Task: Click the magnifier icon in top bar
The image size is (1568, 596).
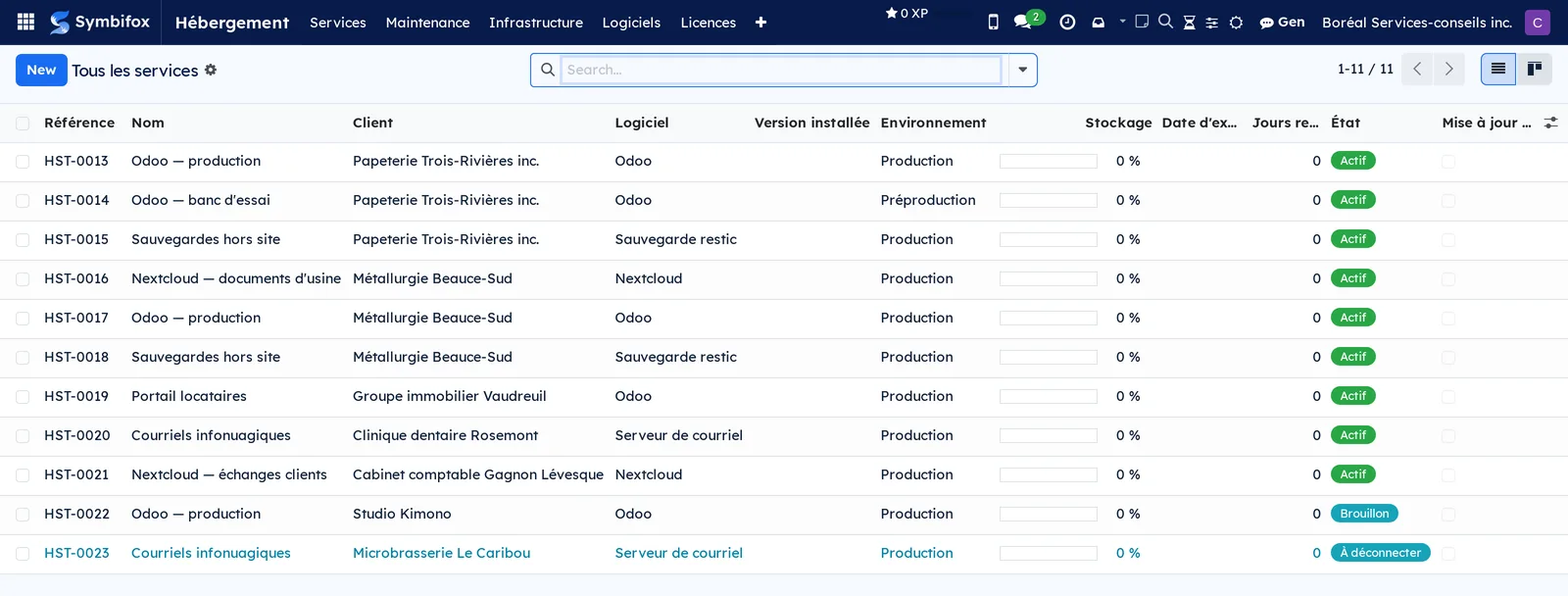Action: [x=1165, y=21]
